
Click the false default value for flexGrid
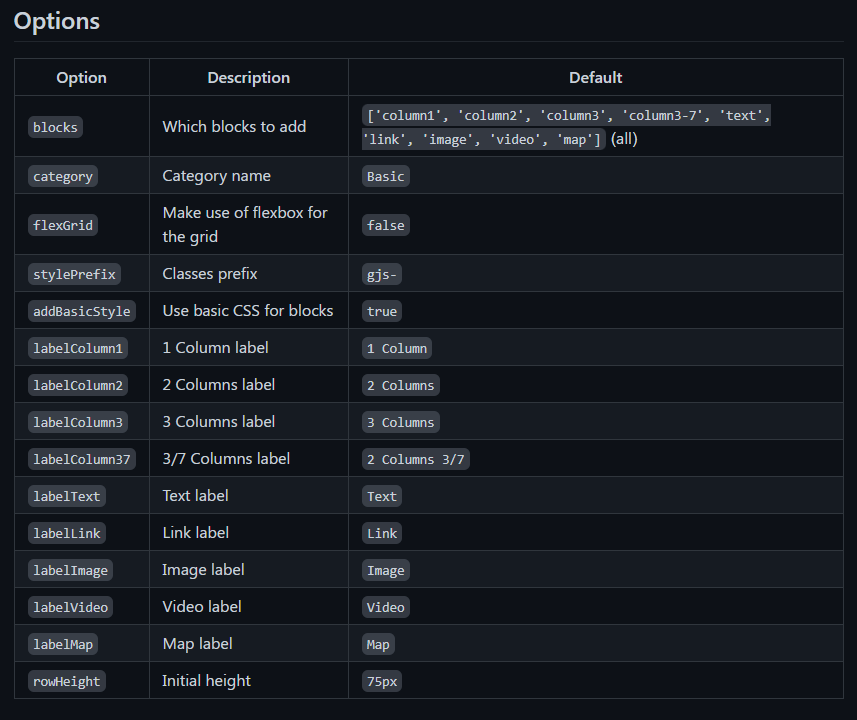pos(386,225)
